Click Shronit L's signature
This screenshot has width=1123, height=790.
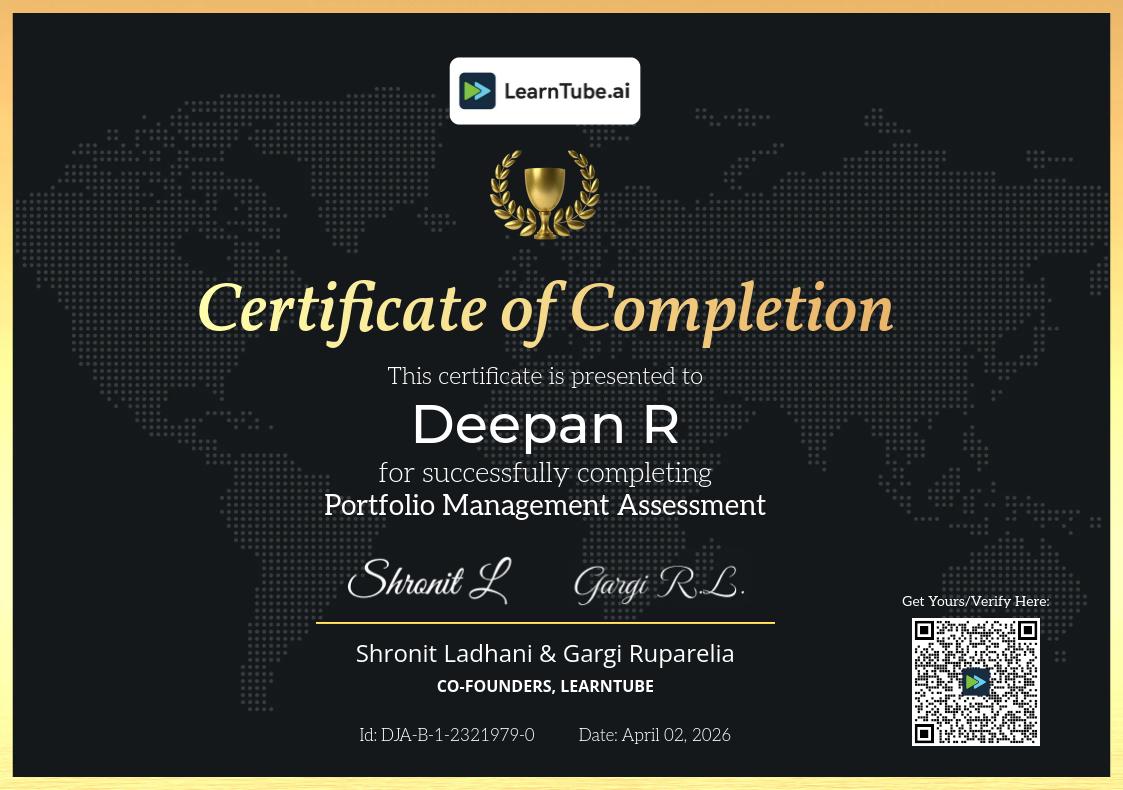pyautogui.click(x=429, y=580)
